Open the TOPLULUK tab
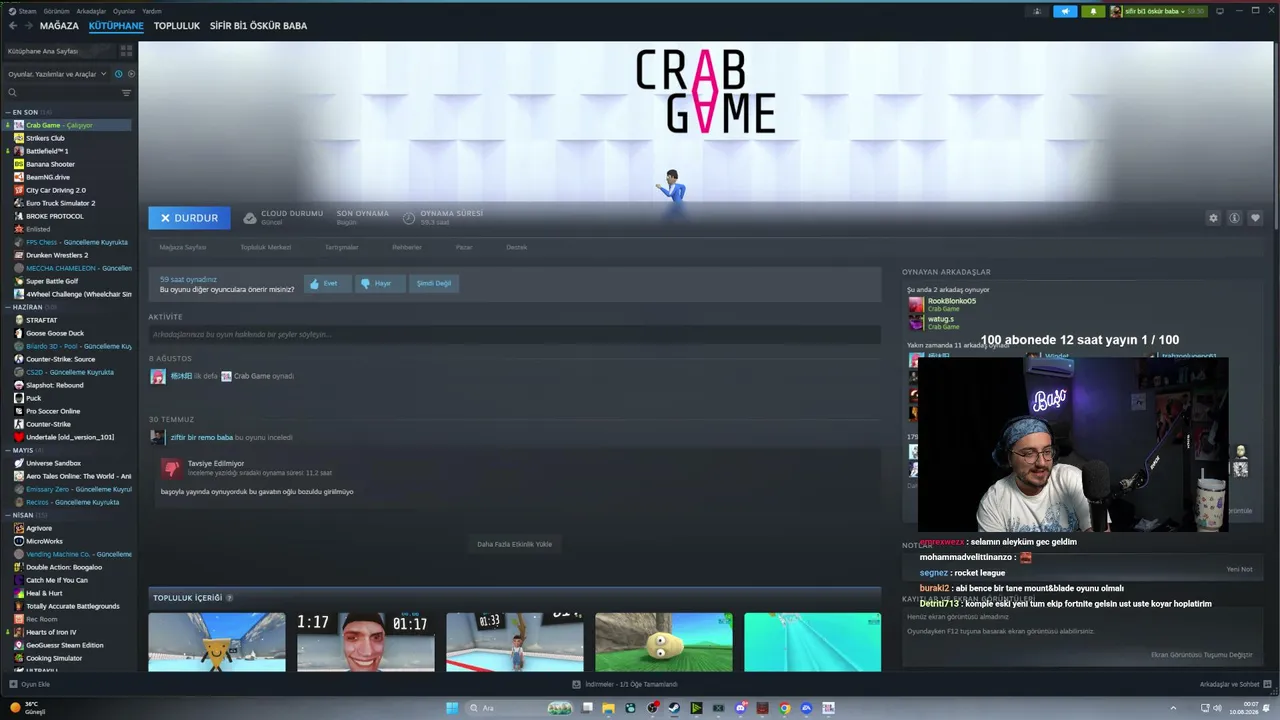 [177, 26]
